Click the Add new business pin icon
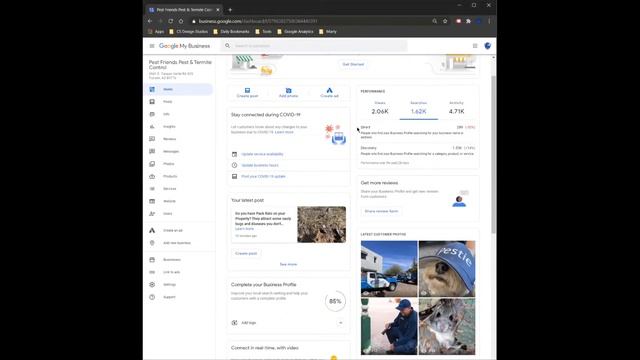This screenshot has height=360, width=640. (152, 243)
